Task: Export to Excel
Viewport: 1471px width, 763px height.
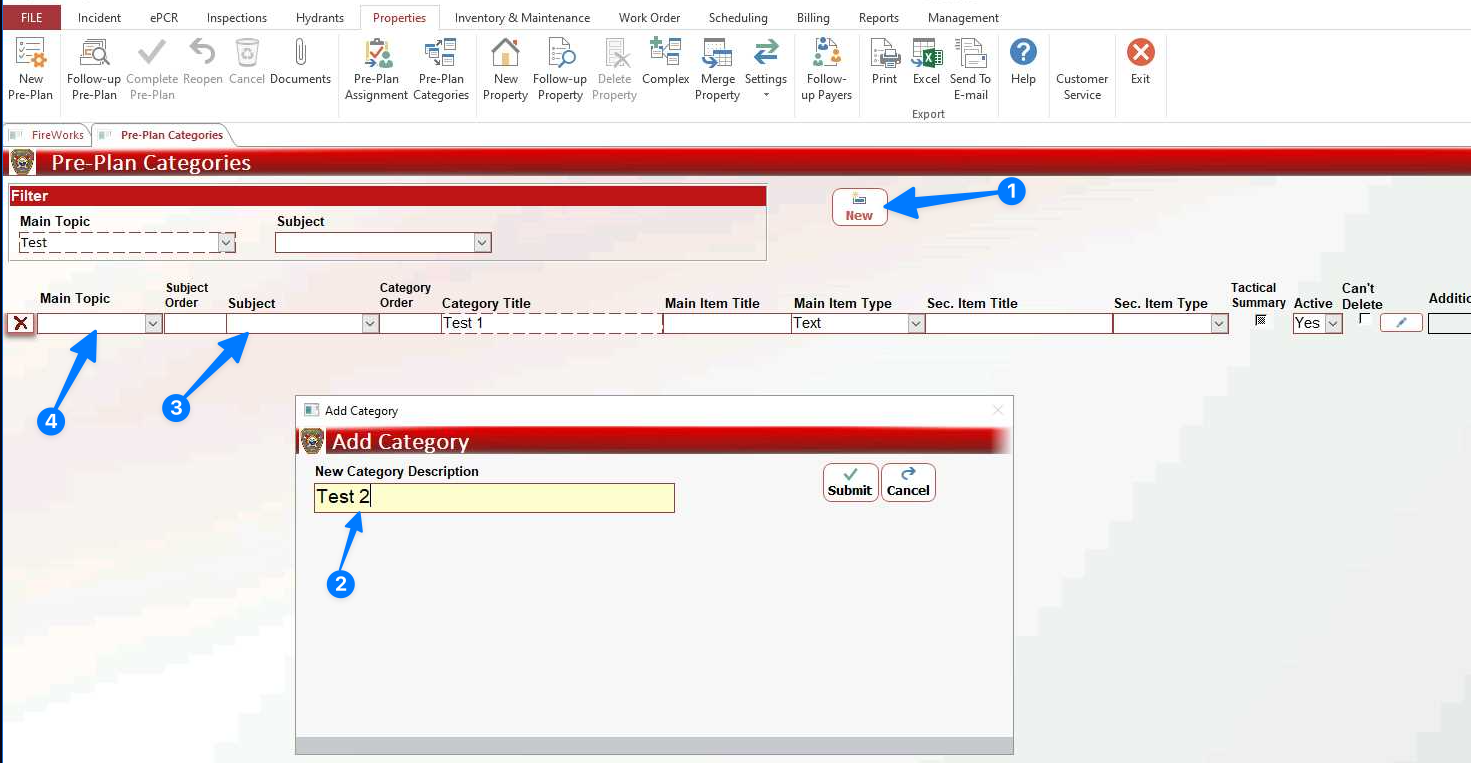Action: (927, 62)
